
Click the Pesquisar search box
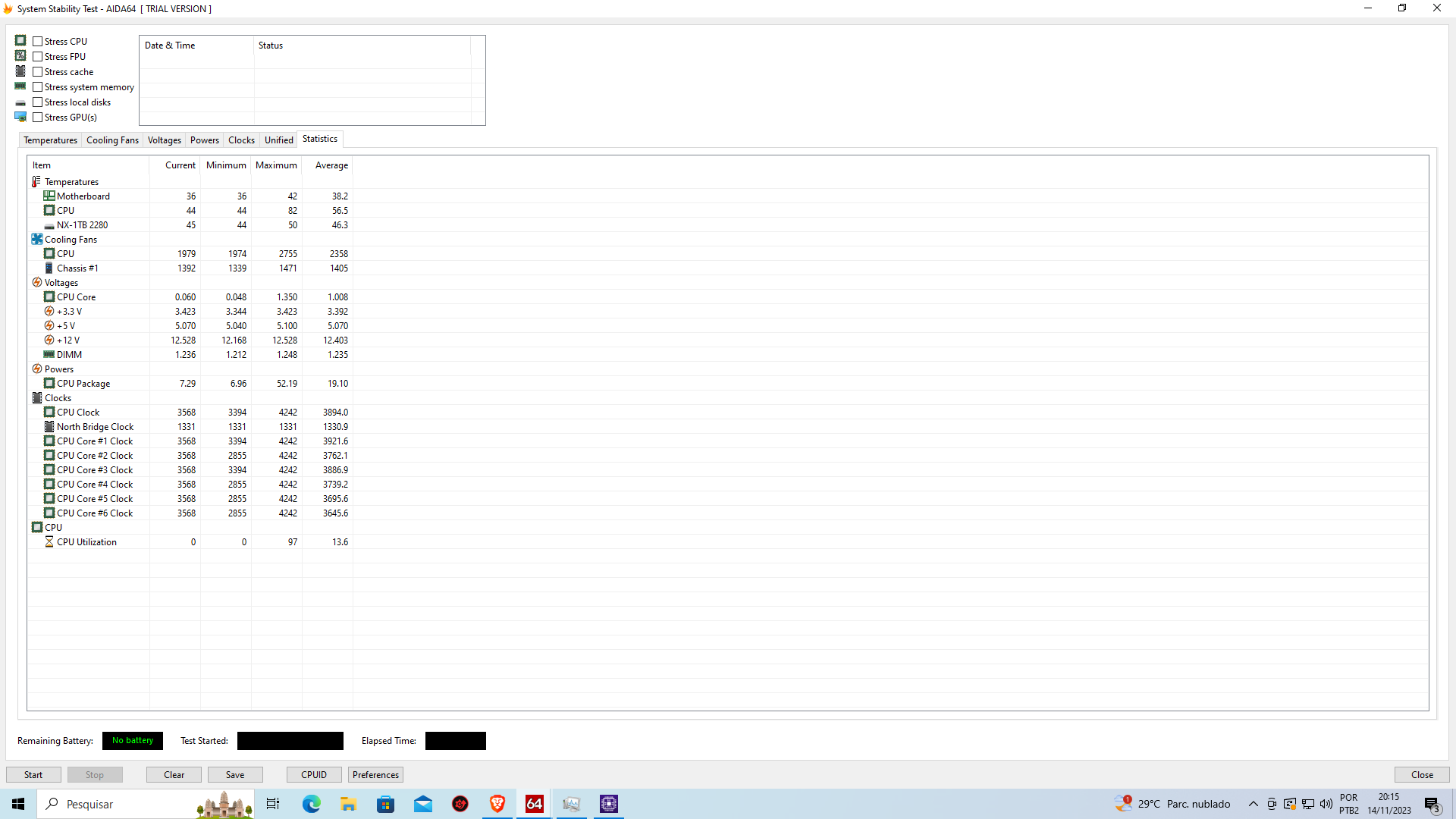(x=146, y=804)
